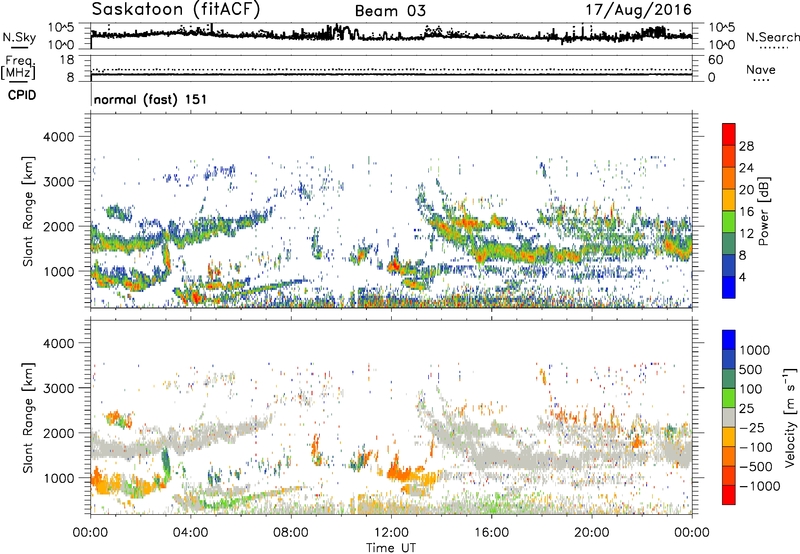This screenshot has width=800, height=554.
Task: Click the 'N.Sky' legend label
Action: [19, 37]
